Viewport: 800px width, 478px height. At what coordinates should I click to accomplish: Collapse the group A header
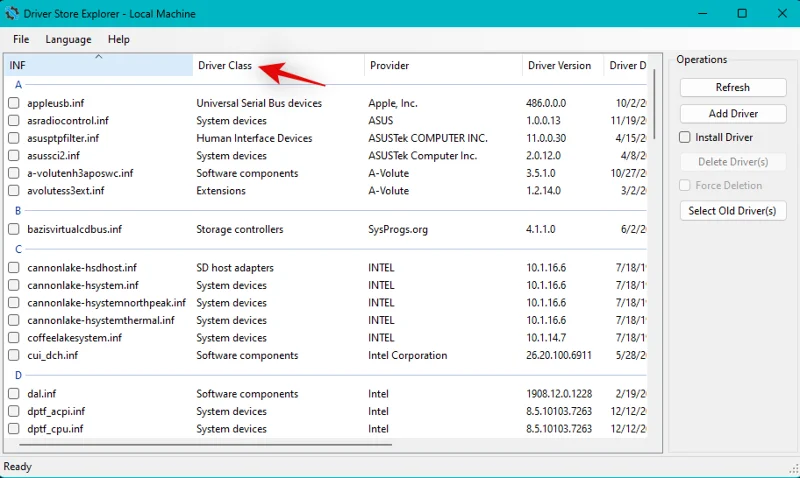18,85
